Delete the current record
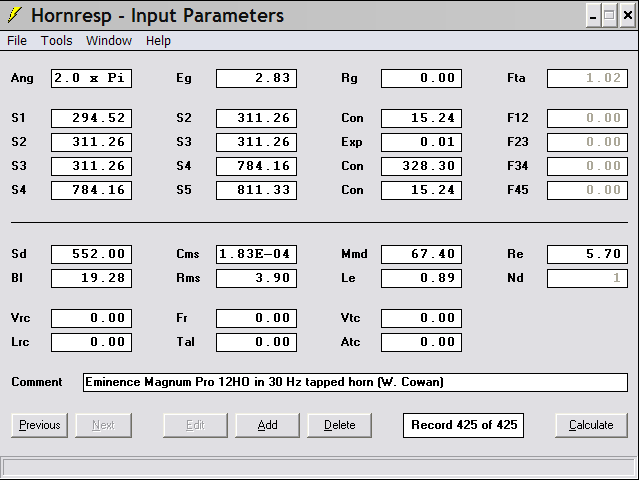The image size is (639, 480). pyautogui.click(x=339, y=425)
